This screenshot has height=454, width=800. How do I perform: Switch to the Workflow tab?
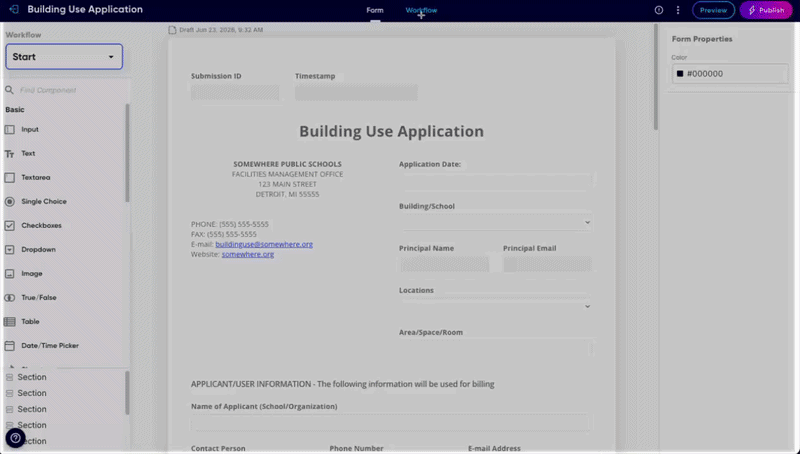[x=421, y=10]
